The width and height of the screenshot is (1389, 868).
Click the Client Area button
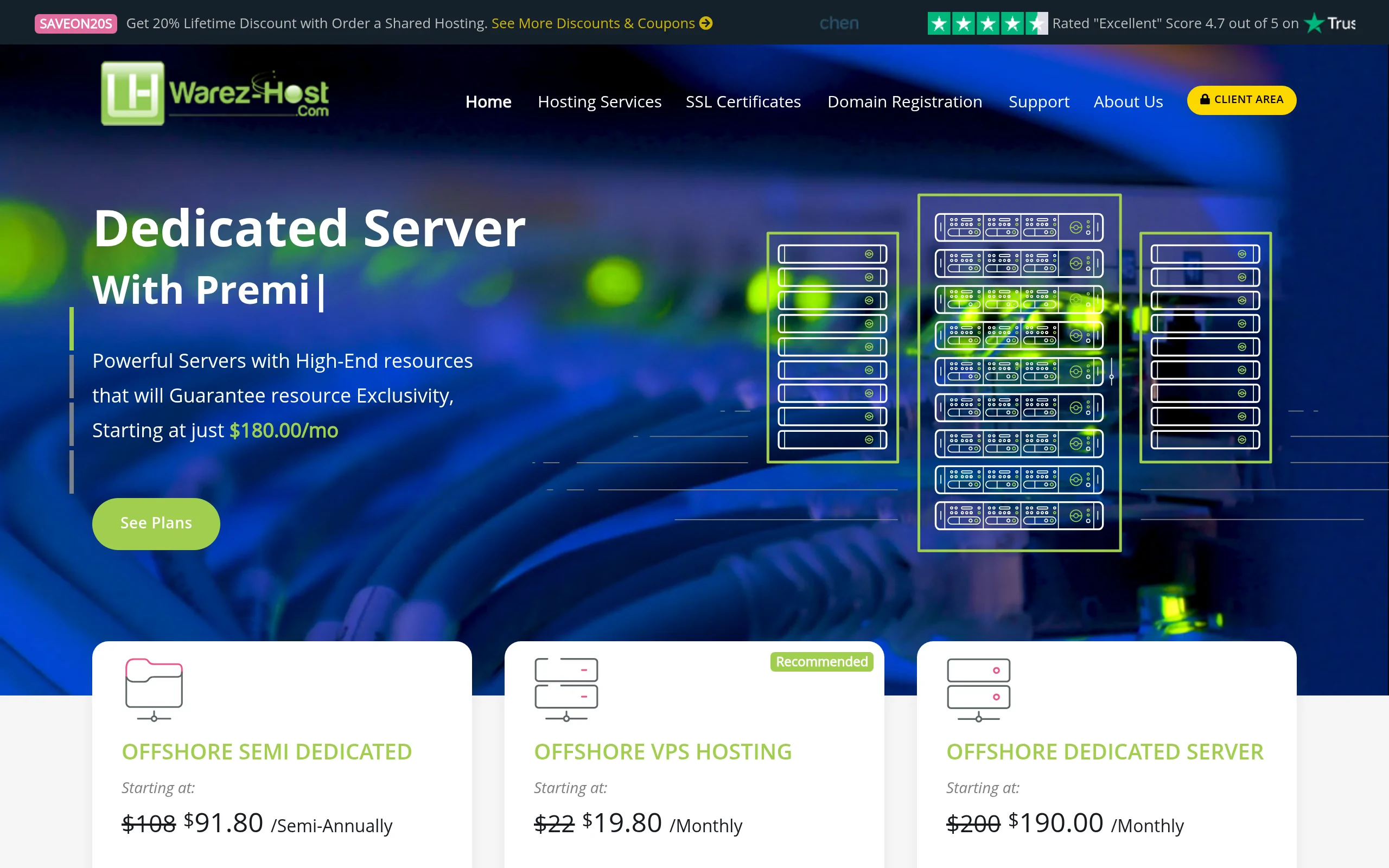(1241, 100)
